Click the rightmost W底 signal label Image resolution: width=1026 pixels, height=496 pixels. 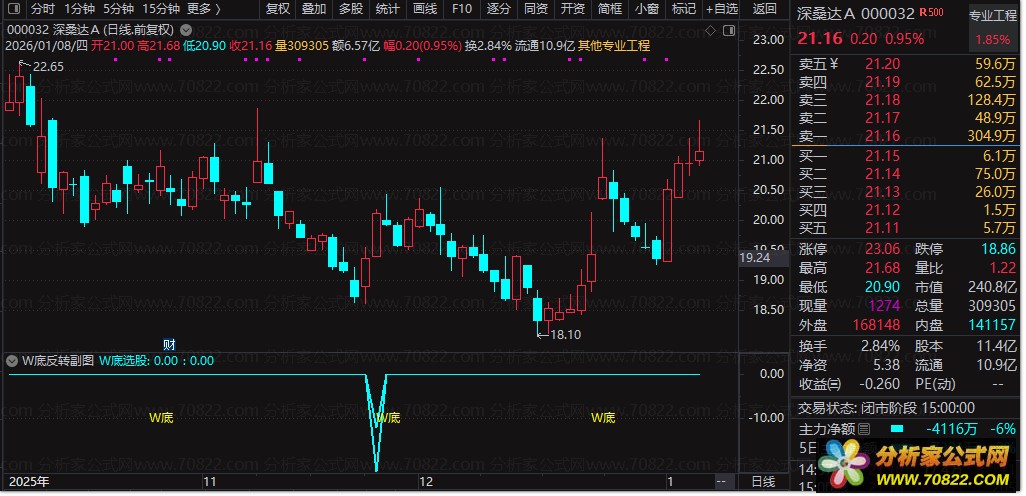(x=603, y=417)
